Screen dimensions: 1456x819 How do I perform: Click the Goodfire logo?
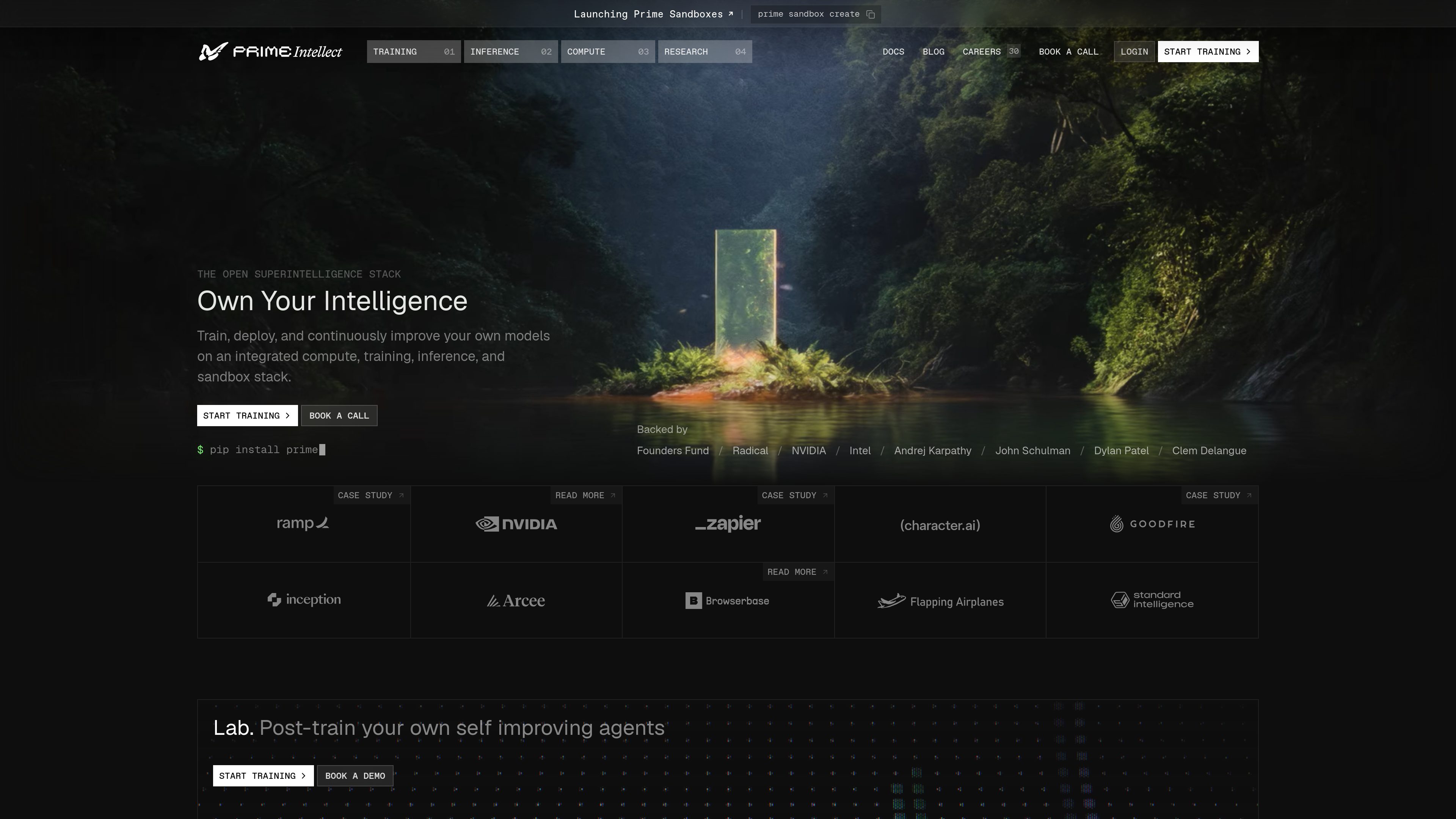(x=1152, y=524)
